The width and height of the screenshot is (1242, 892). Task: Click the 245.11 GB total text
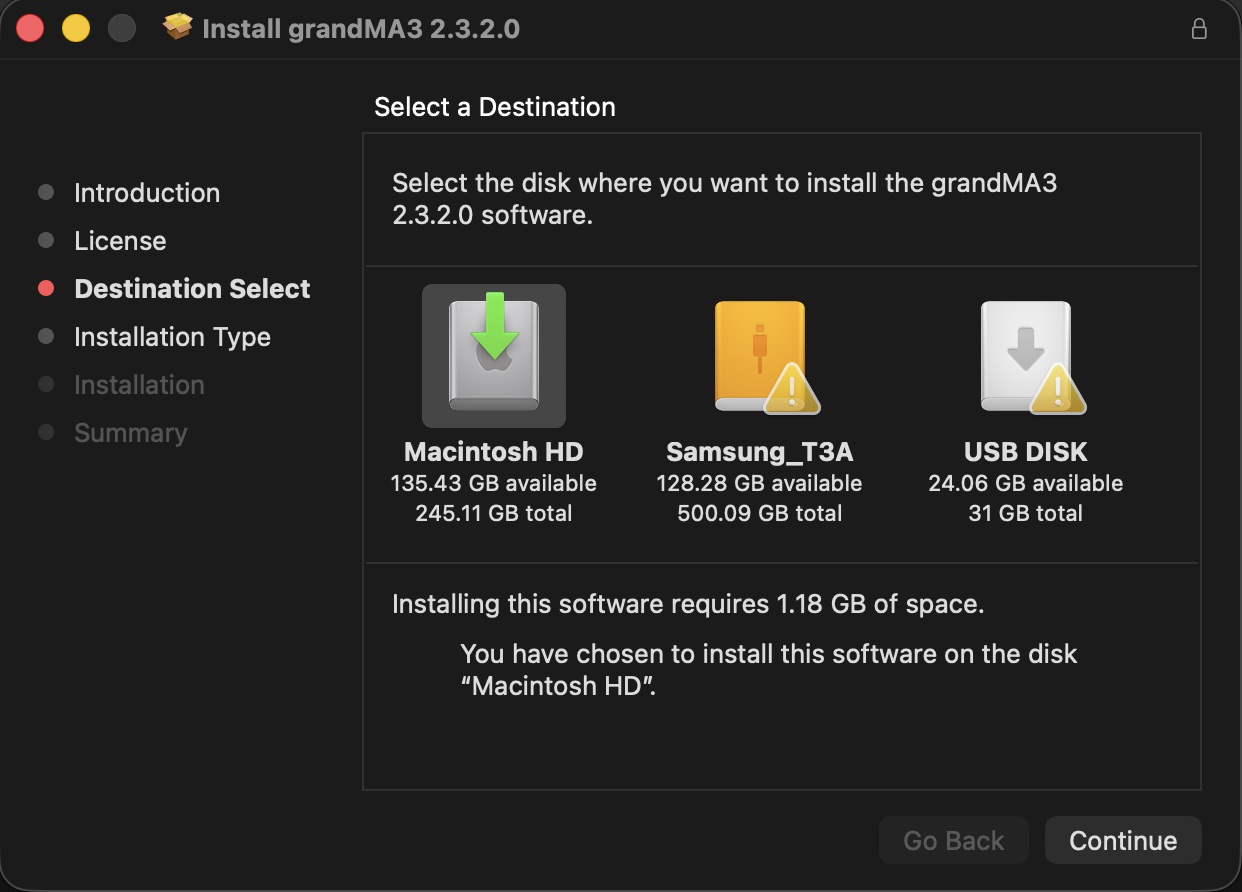tap(494, 513)
